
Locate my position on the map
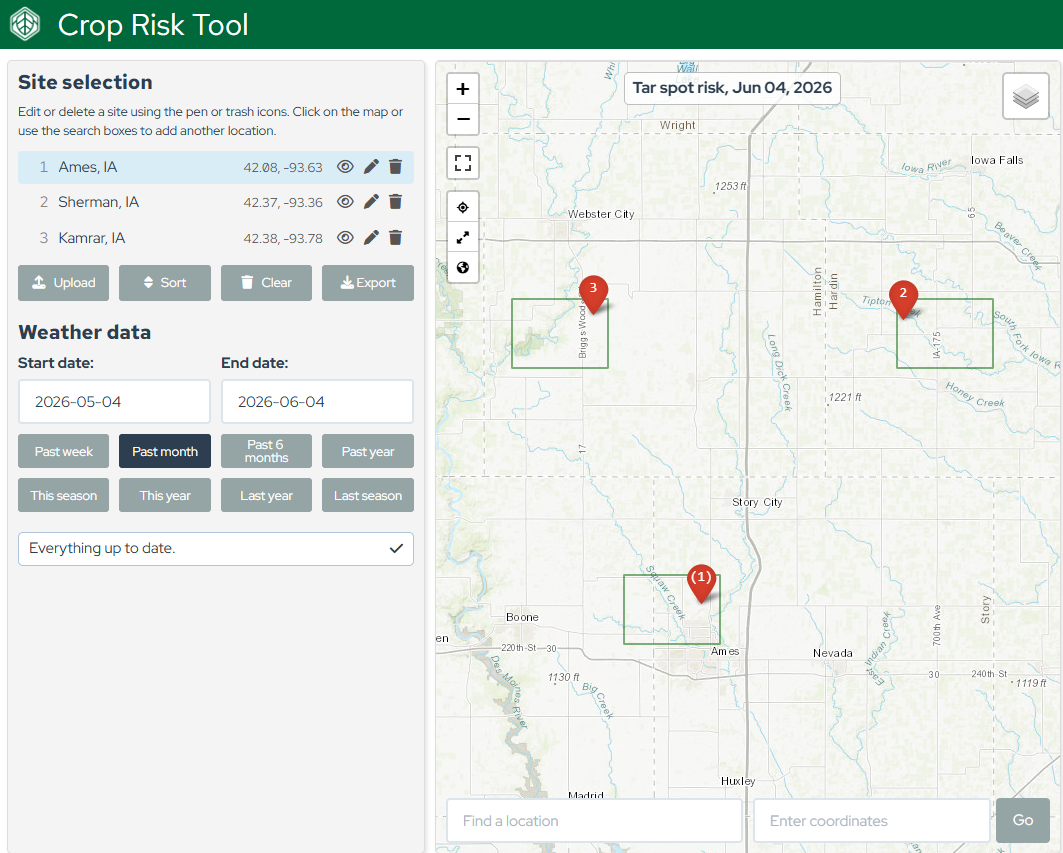[463, 207]
